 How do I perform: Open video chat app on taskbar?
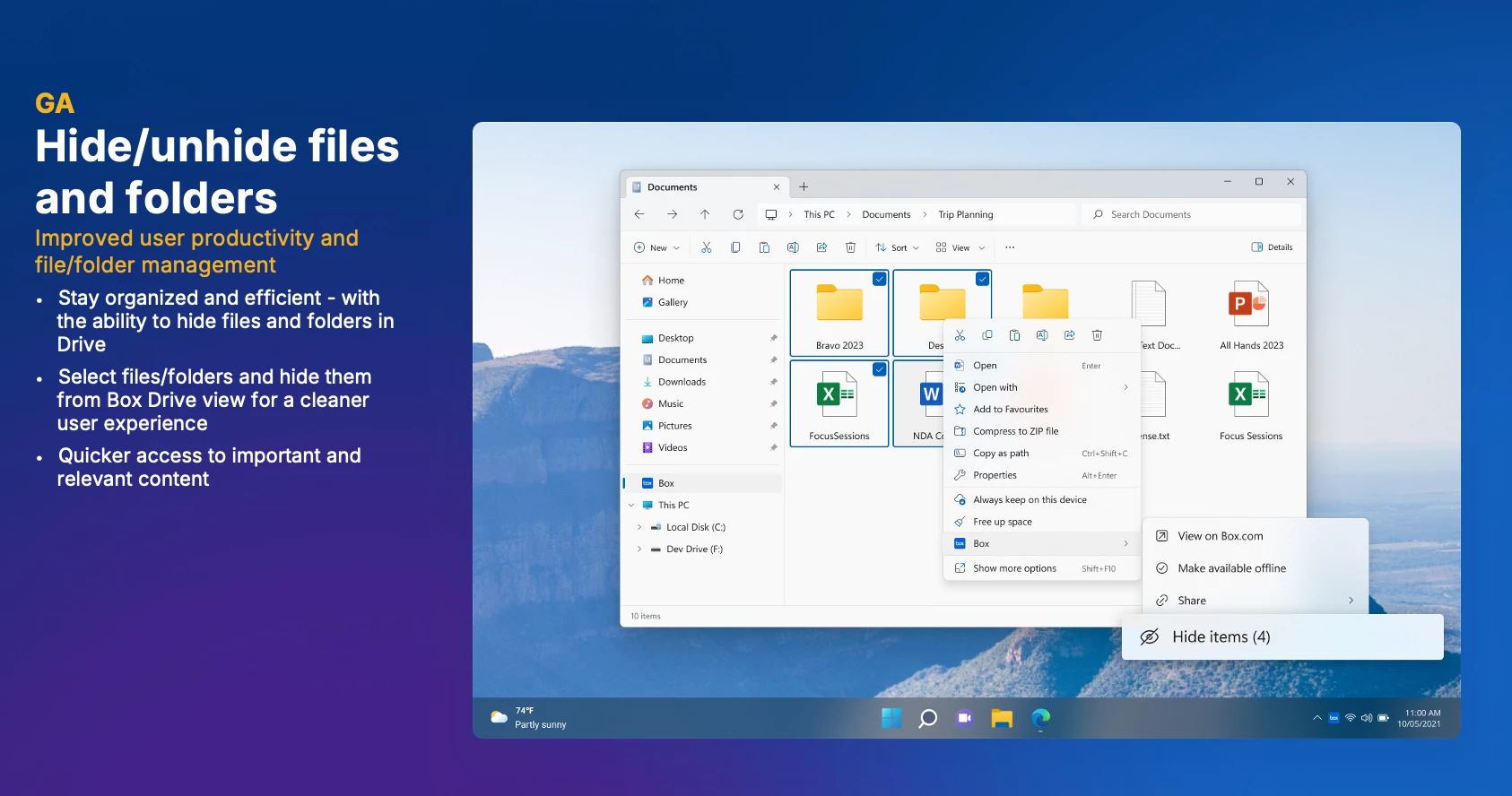pos(965,718)
